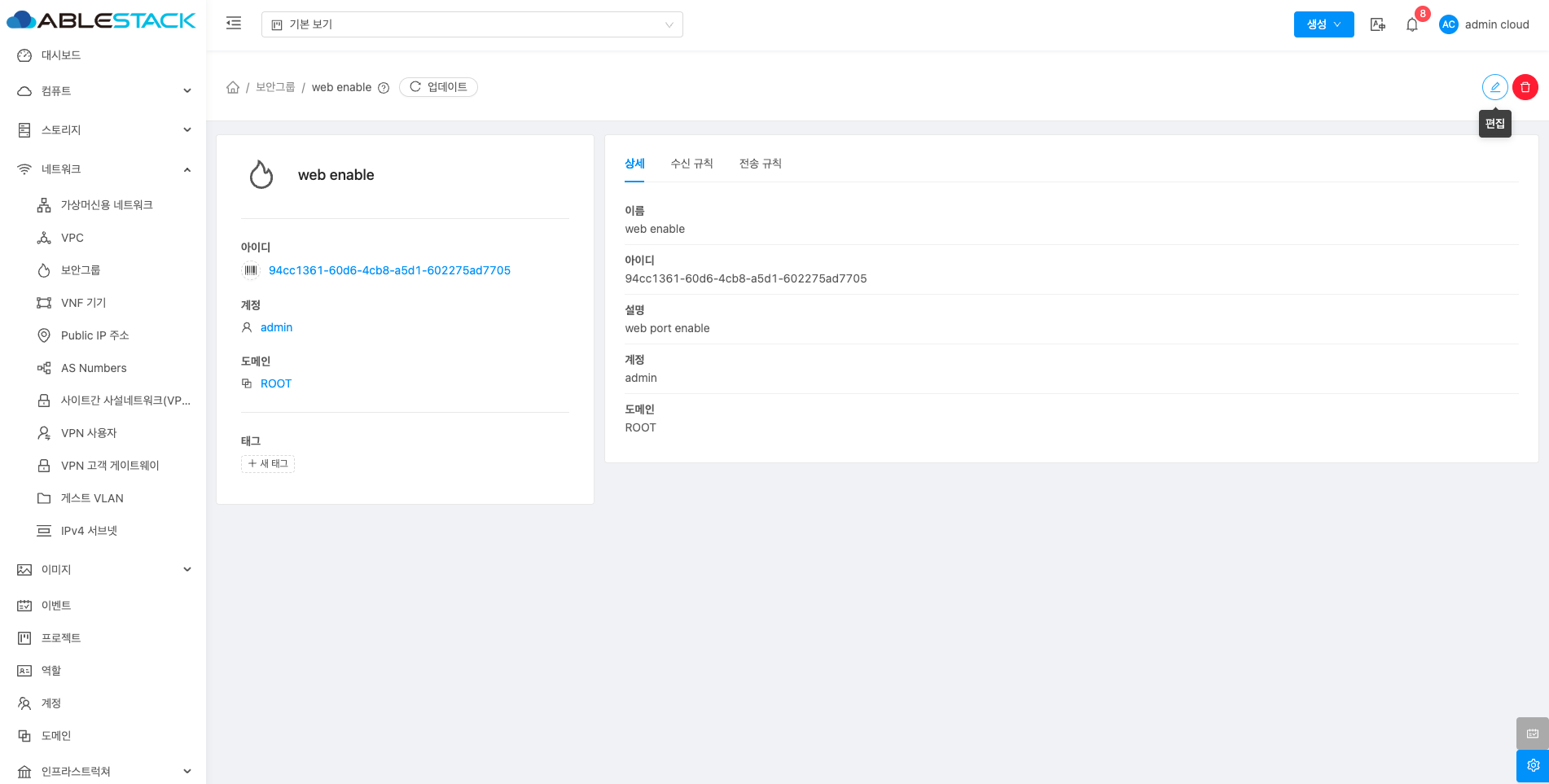Click the 대시보드 dashboard icon
This screenshot has height=784, width=1549.
click(24, 55)
